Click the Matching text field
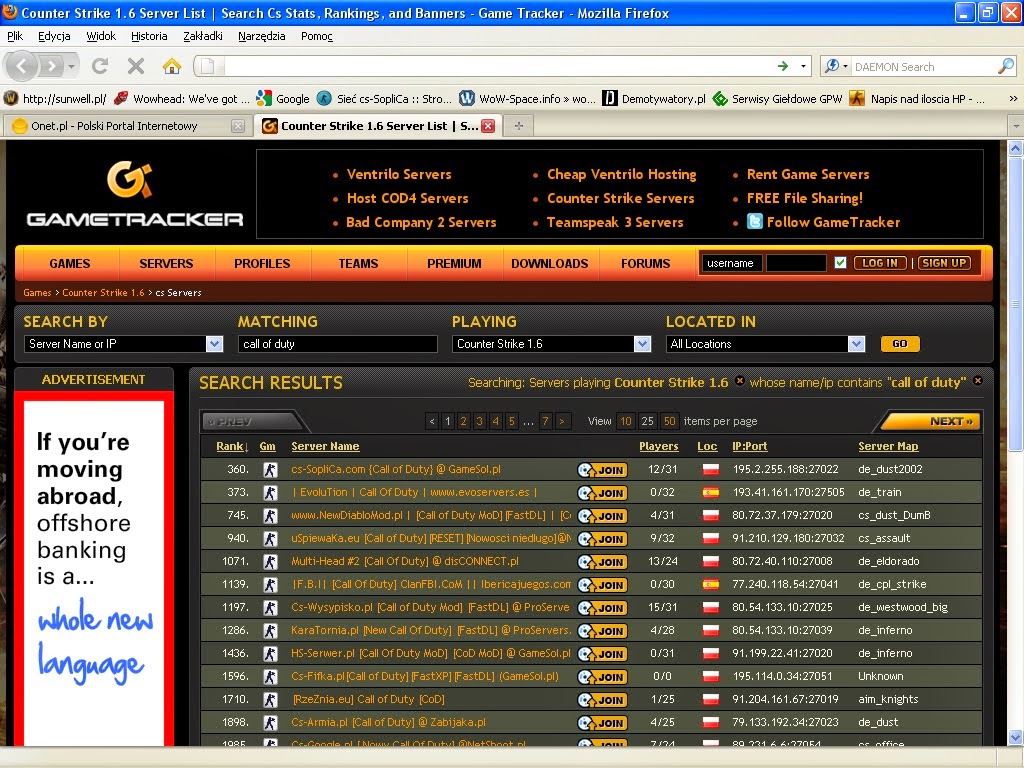The width and height of the screenshot is (1024, 768). 338,344
